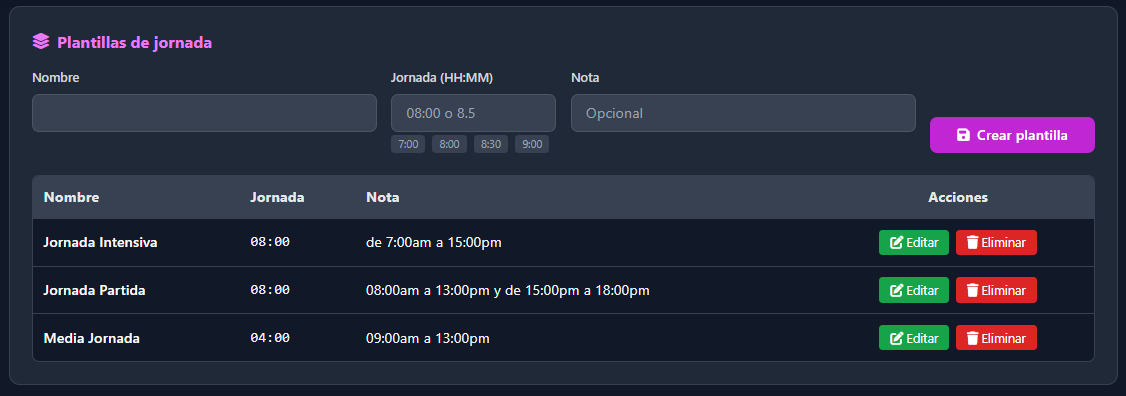Screen dimensions: 1126x396
Task: Click the edit pencil icon for Media Jornada
Action: 896,338
